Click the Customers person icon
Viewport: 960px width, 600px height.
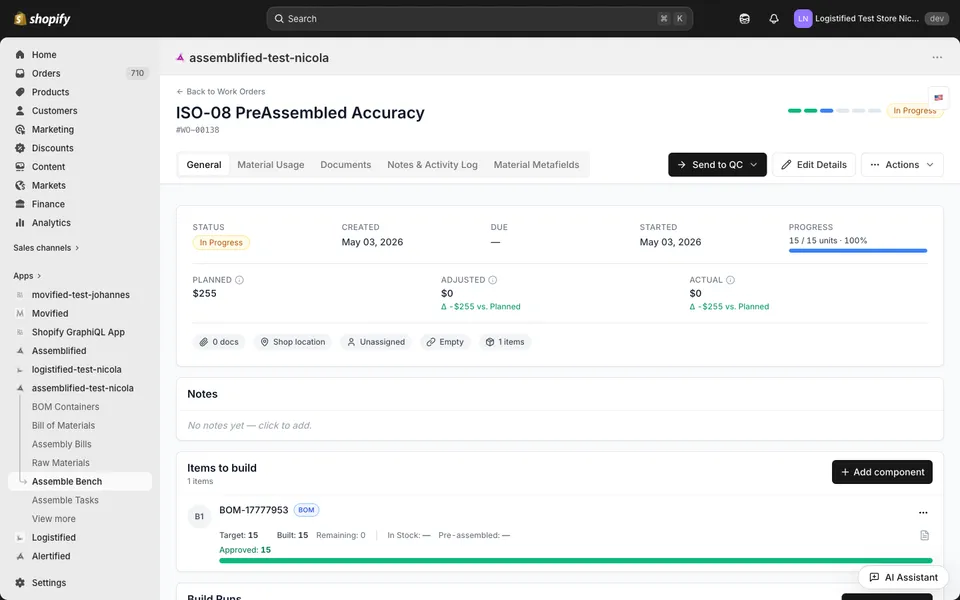point(20,111)
